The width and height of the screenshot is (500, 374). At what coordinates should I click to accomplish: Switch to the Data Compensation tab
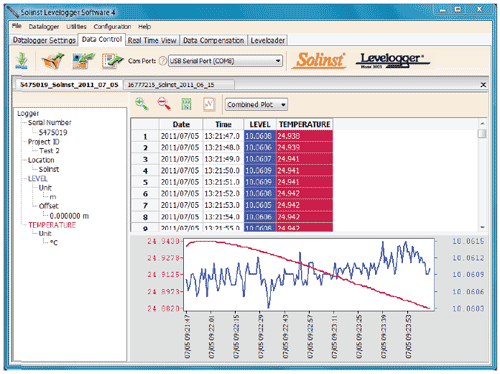point(213,40)
